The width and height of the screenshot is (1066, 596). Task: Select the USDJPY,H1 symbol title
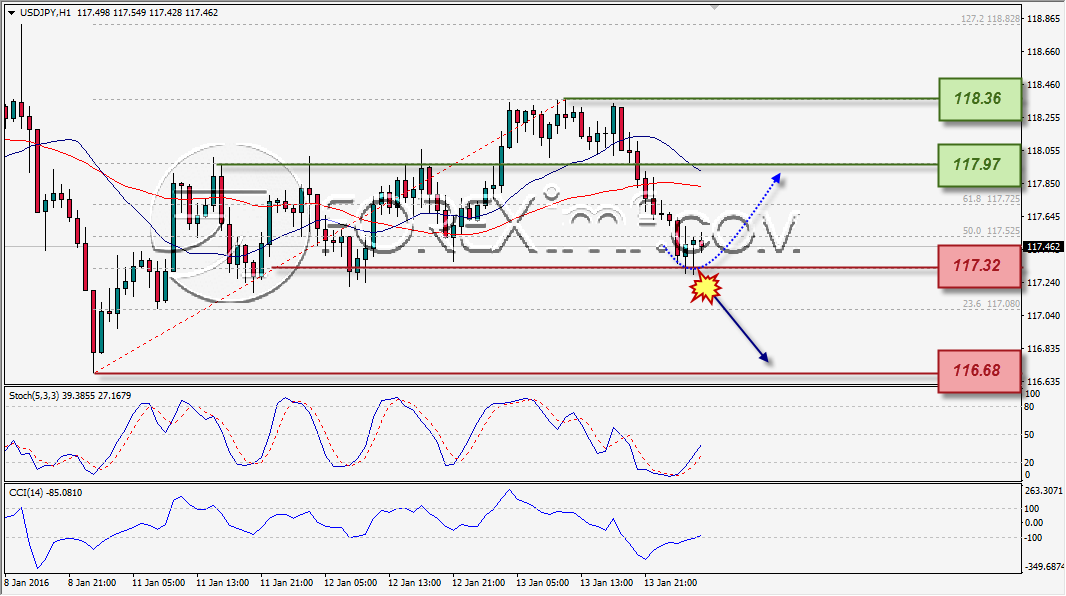point(45,13)
